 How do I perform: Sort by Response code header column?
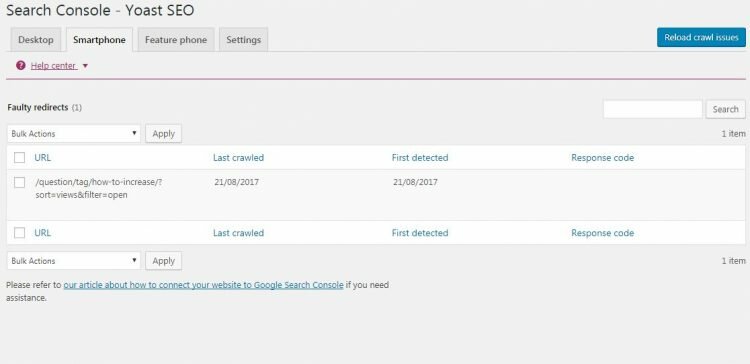coord(602,157)
